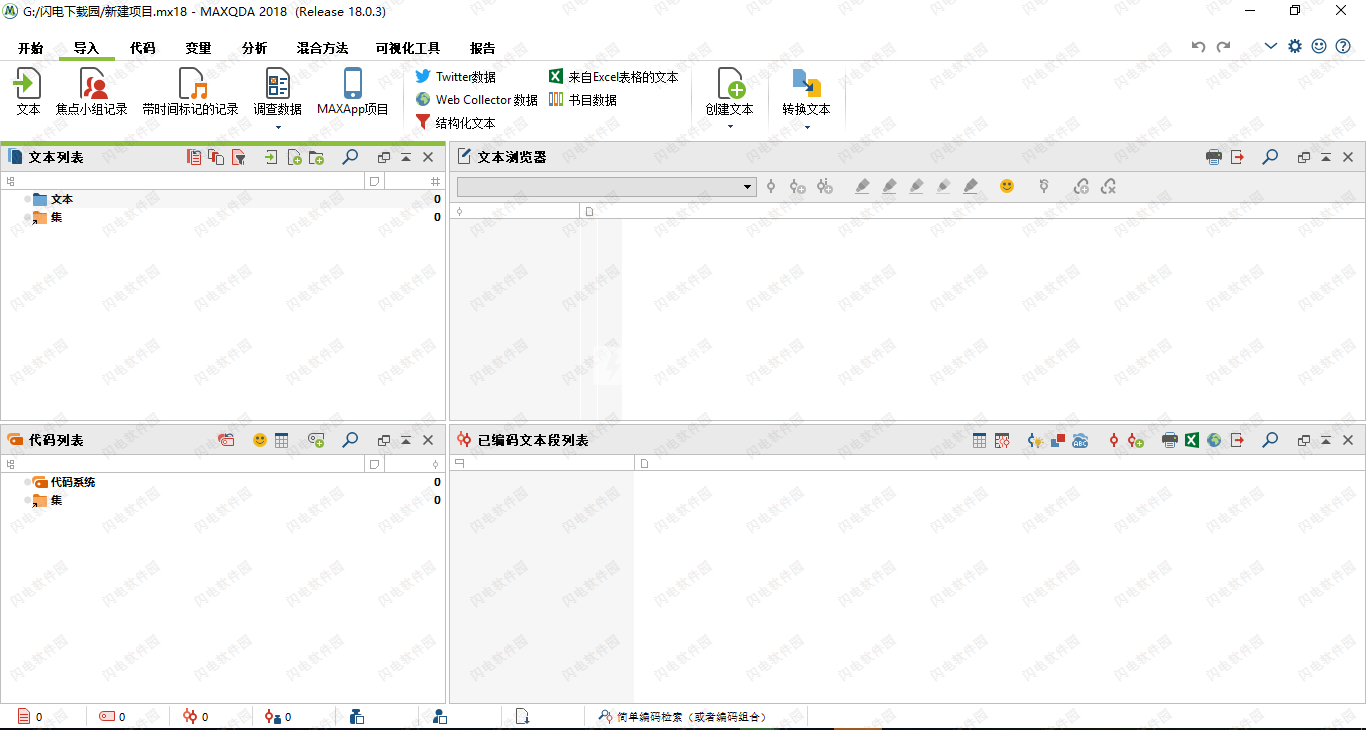1366x730 pixels.
Task: Toggle the last highlighter in 文本浏览器 toolbar
Action: click(x=970, y=186)
